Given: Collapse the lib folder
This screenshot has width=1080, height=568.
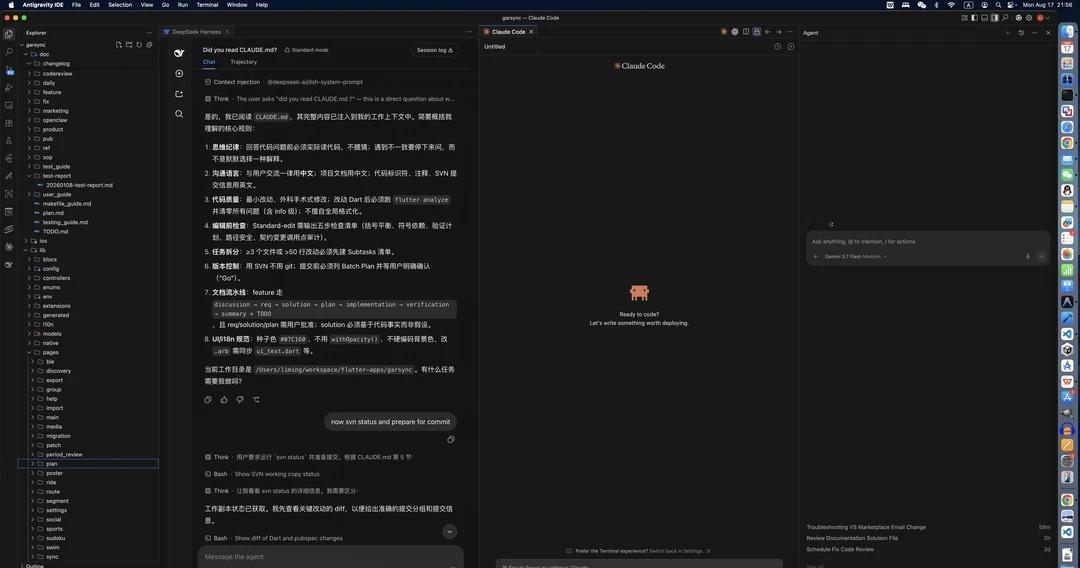Looking at the screenshot, I should pyautogui.click(x=43, y=251).
